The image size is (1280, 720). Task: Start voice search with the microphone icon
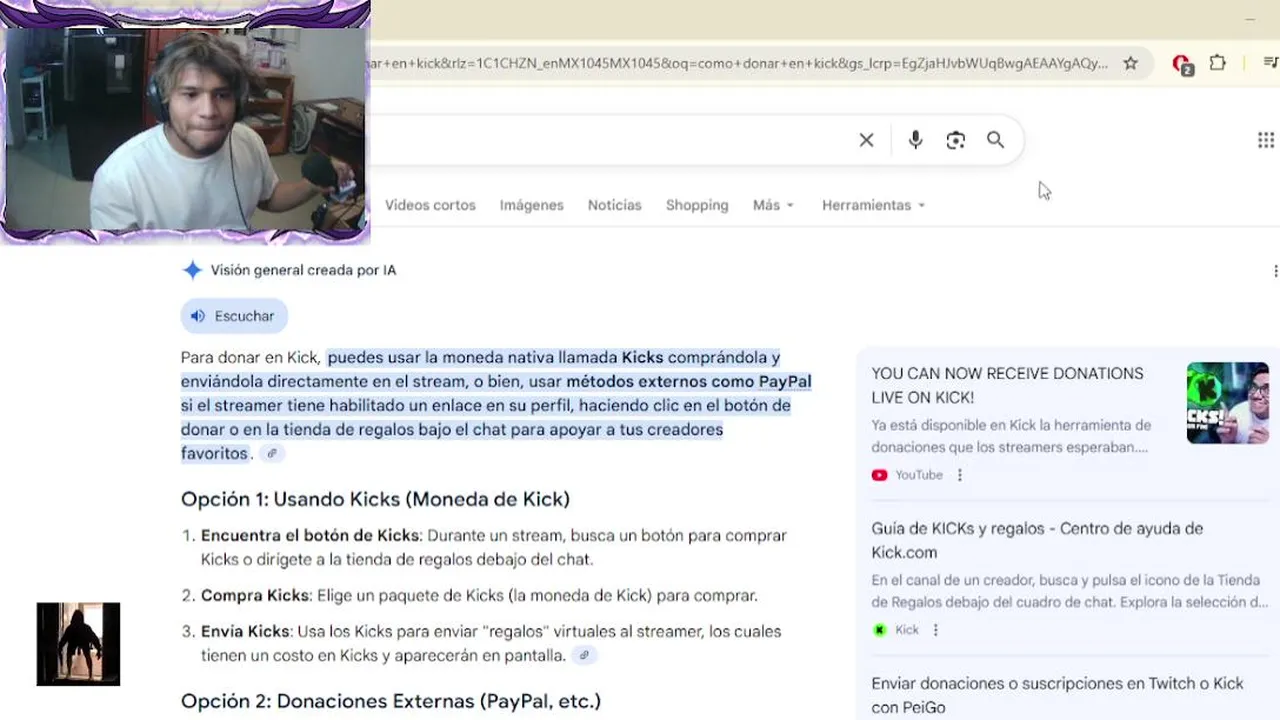(915, 140)
